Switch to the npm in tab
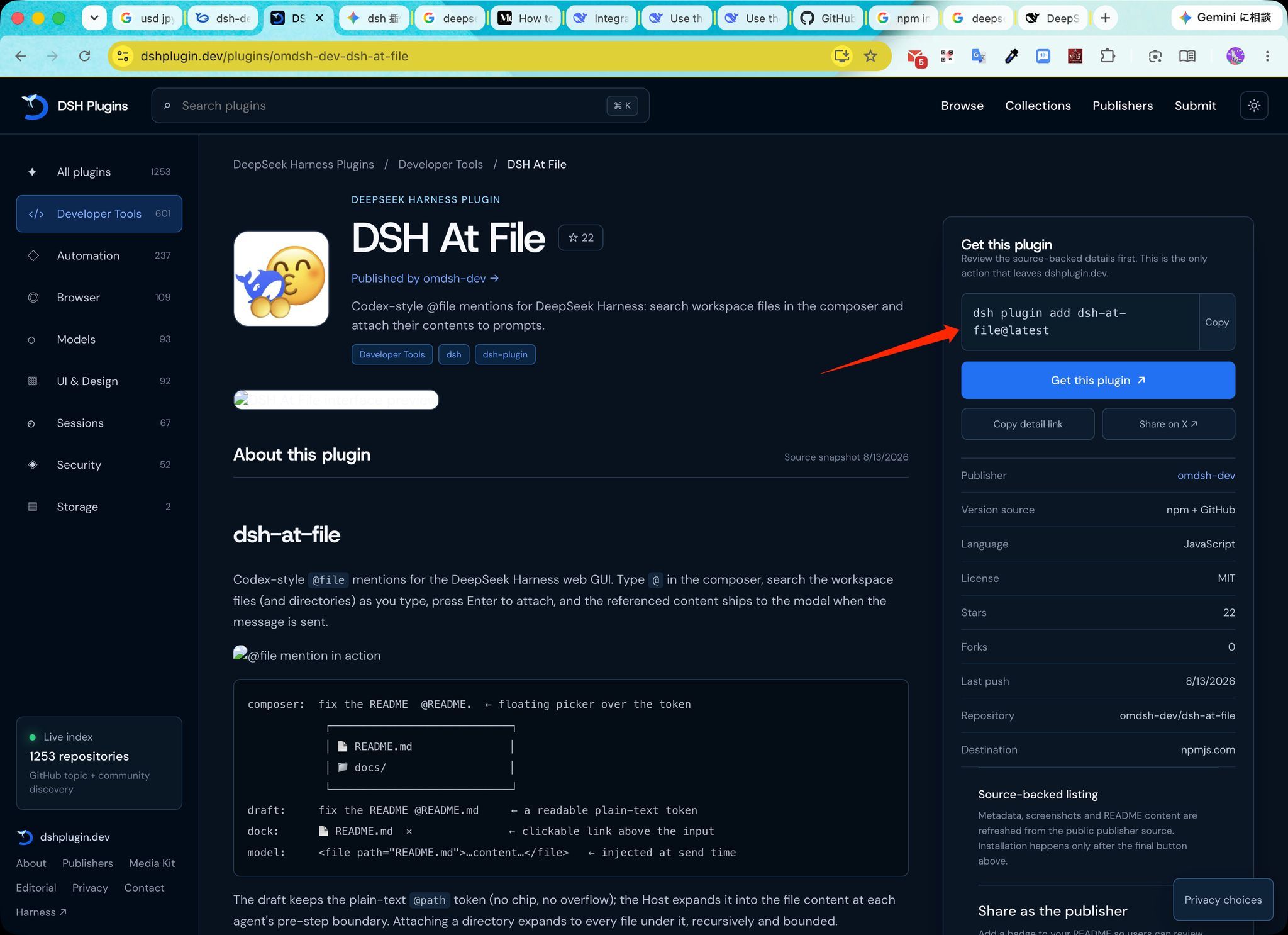 [903, 18]
